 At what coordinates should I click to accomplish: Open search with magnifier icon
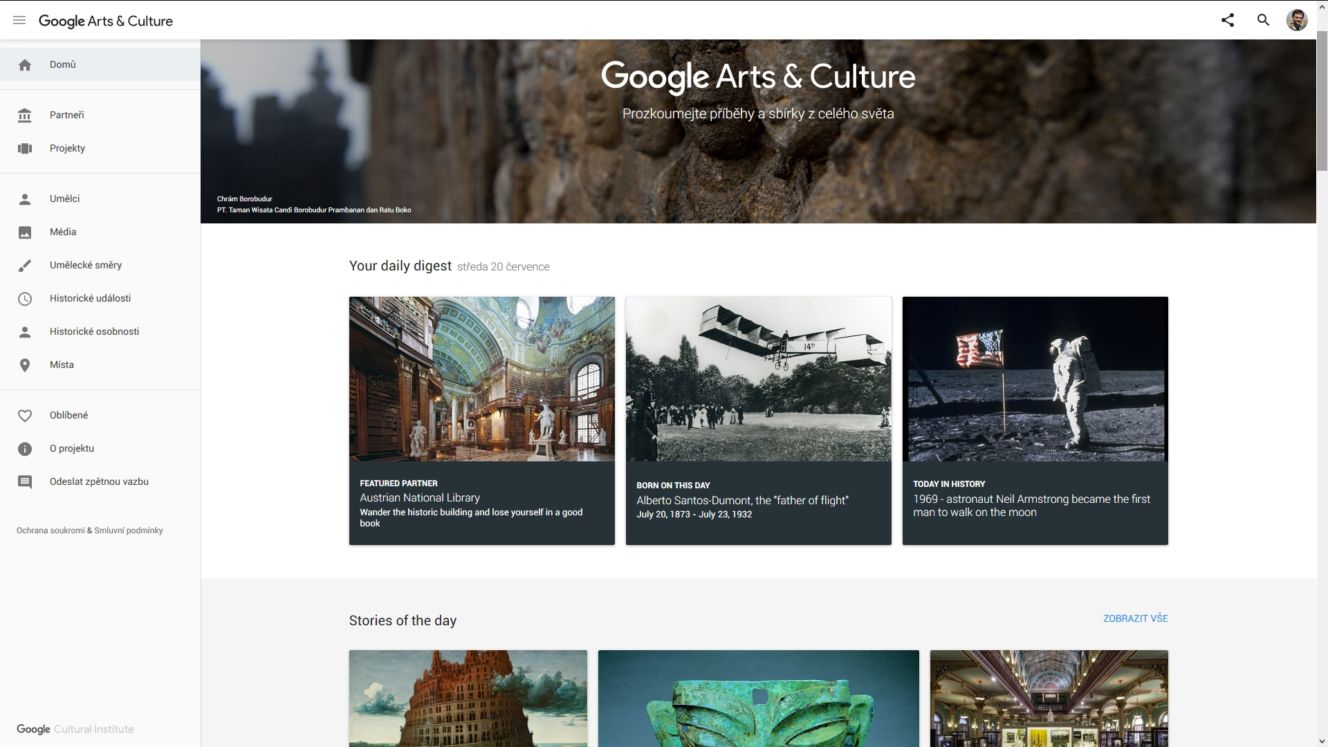tap(1263, 20)
